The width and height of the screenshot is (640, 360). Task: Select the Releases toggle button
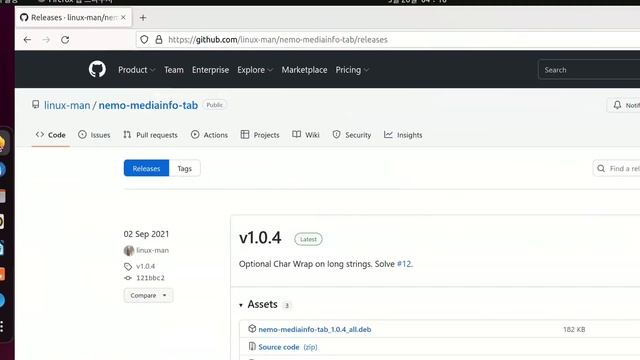146,168
